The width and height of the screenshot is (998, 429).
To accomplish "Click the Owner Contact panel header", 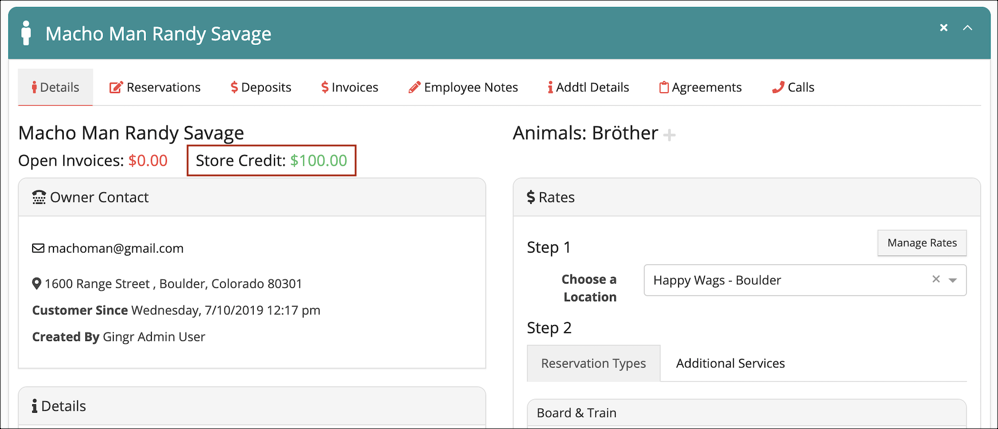I will 252,197.
